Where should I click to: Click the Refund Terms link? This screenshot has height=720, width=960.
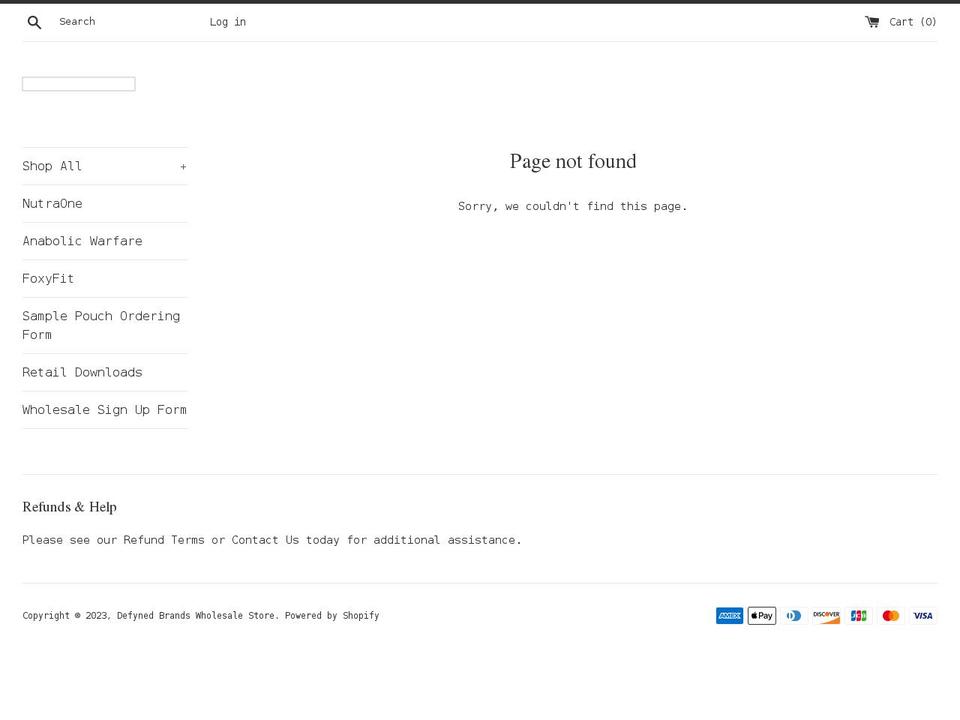163,539
